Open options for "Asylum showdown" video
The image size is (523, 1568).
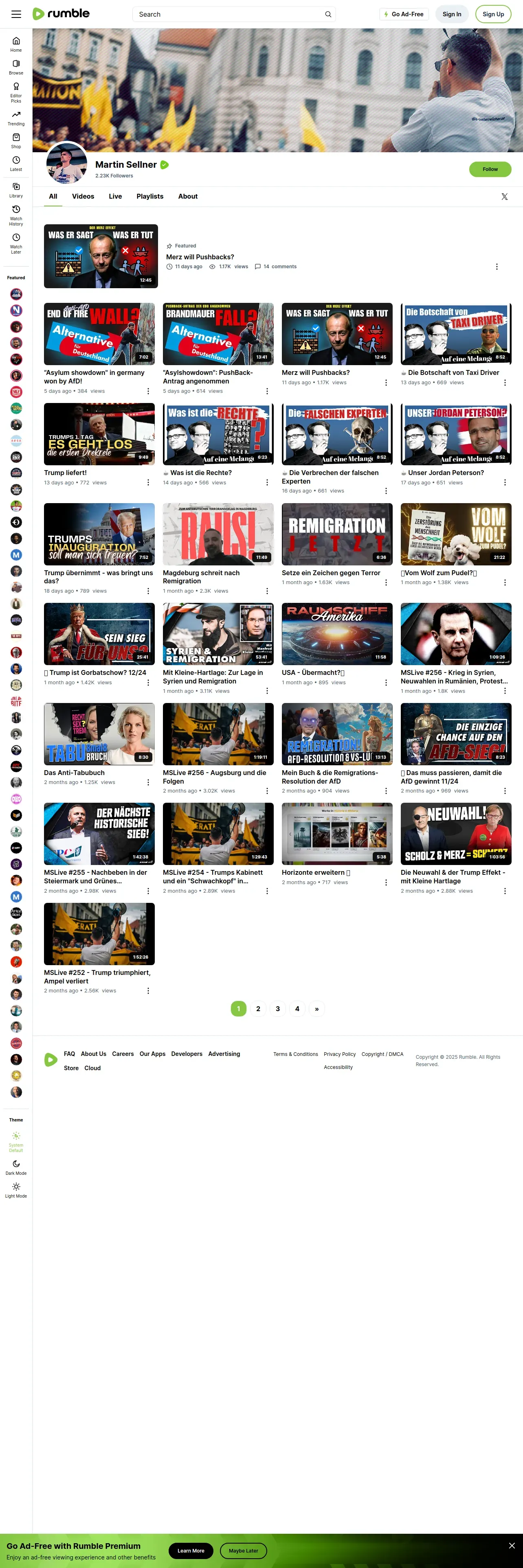[148, 391]
